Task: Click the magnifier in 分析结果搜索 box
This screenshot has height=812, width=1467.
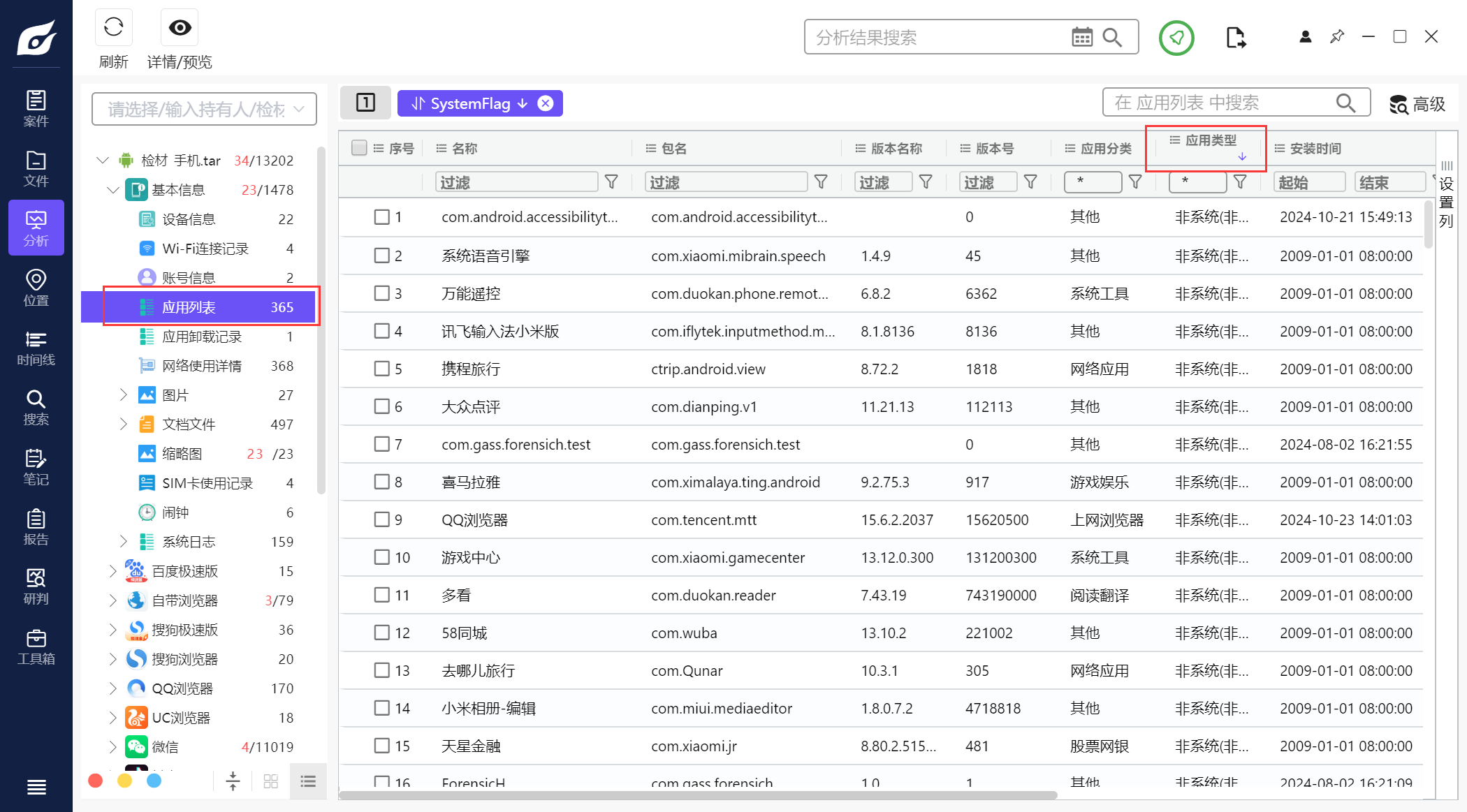Action: click(1112, 37)
